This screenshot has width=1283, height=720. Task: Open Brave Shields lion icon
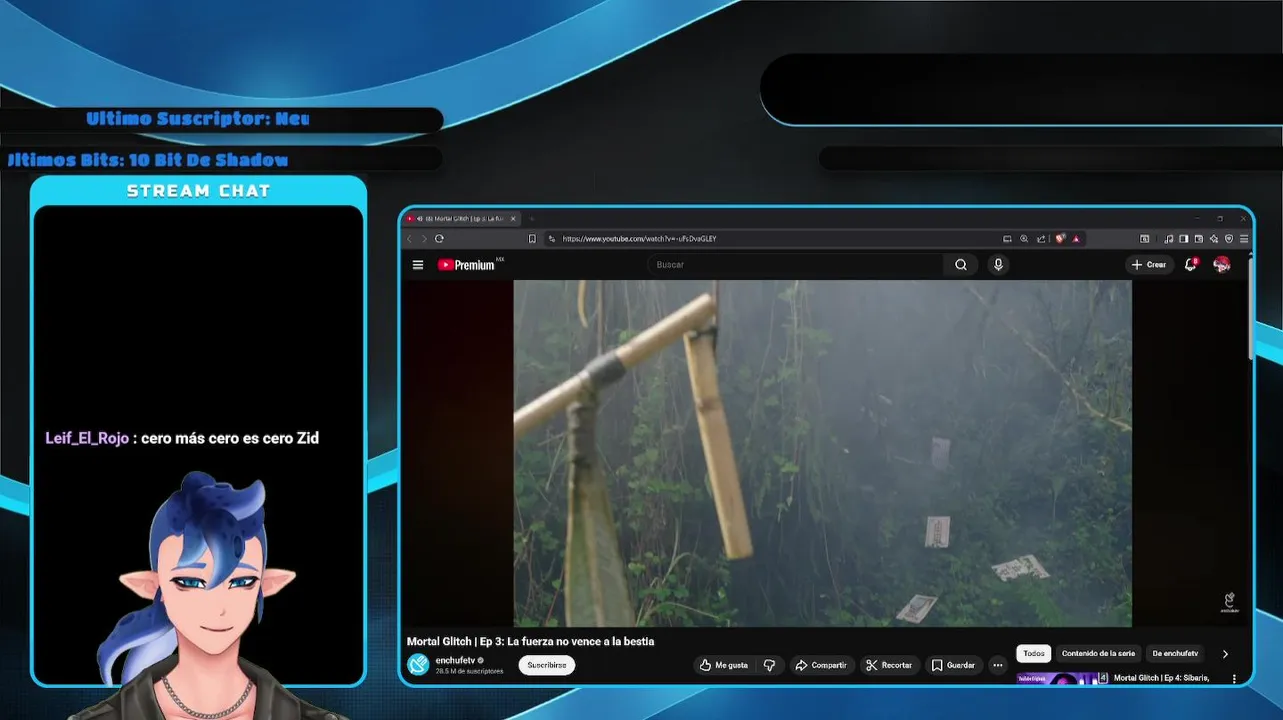tap(1060, 239)
